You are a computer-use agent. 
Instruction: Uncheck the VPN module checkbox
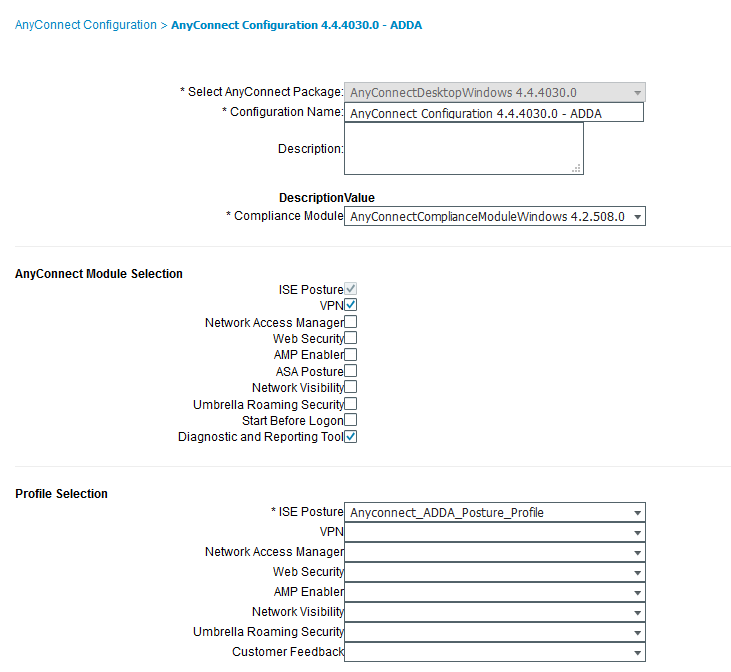(x=351, y=305)
